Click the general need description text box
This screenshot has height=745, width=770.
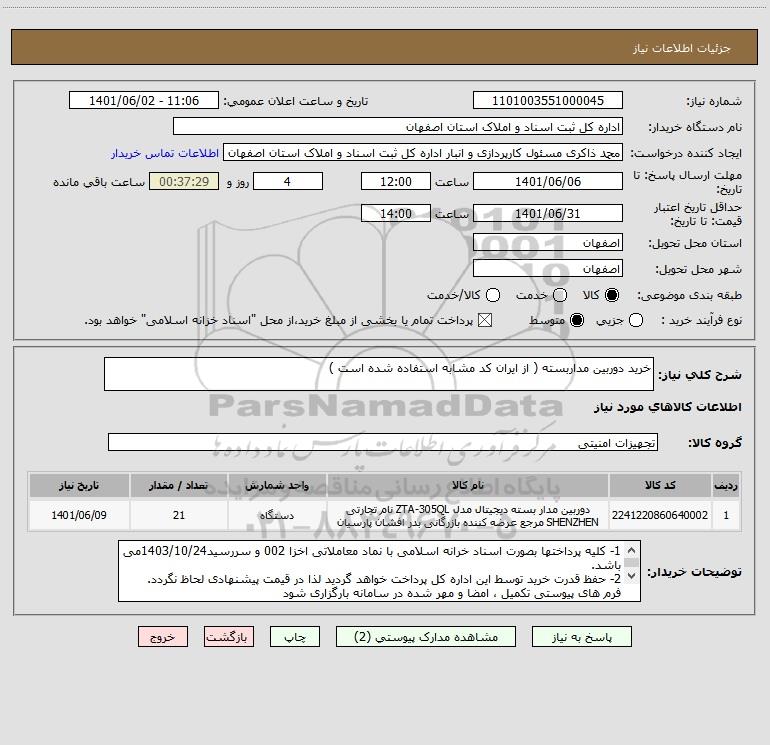pos(379,374)
